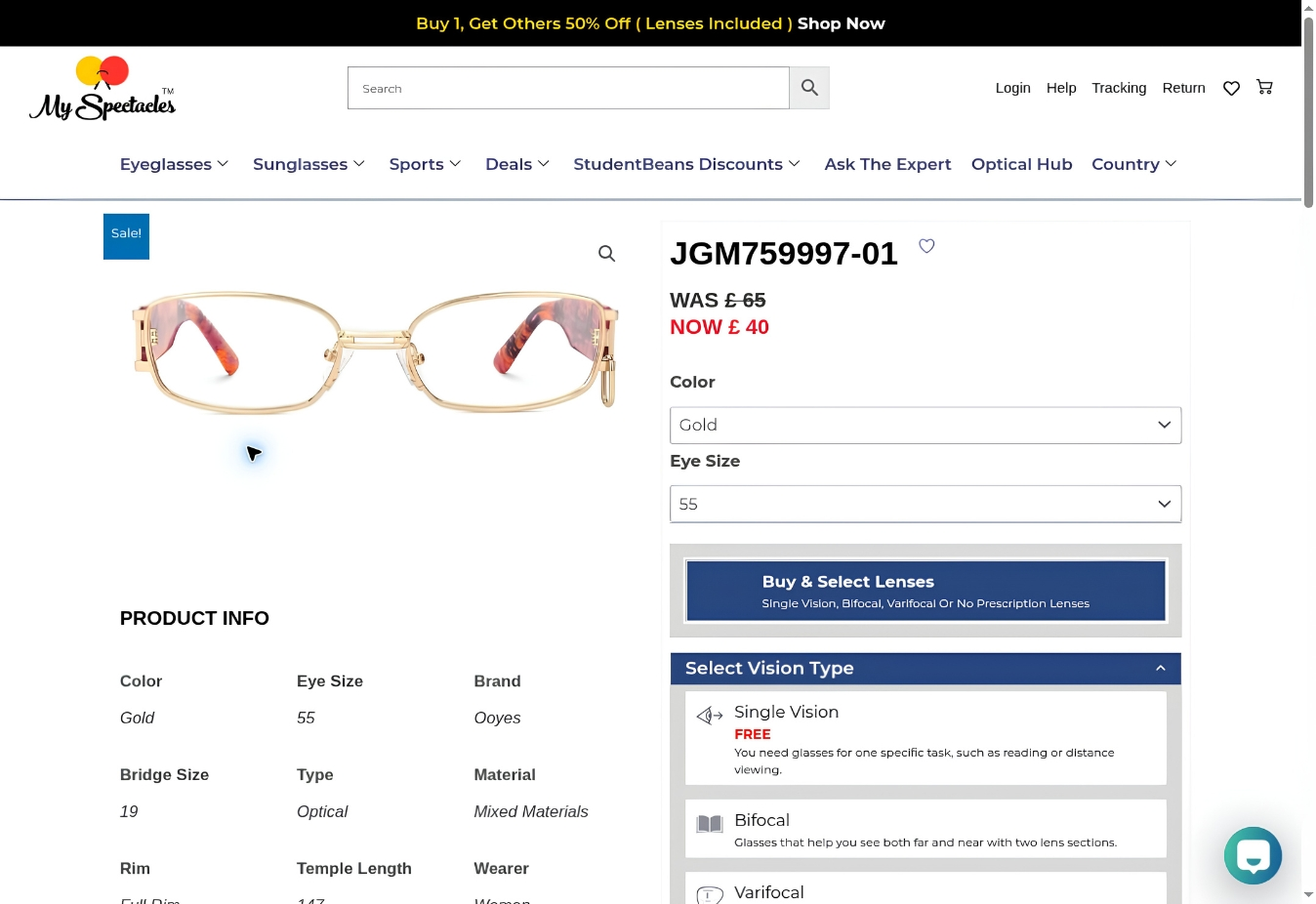This screenshot has height=904, width=1316.
Task: Click in the Search input field
Action: [568, 88]
